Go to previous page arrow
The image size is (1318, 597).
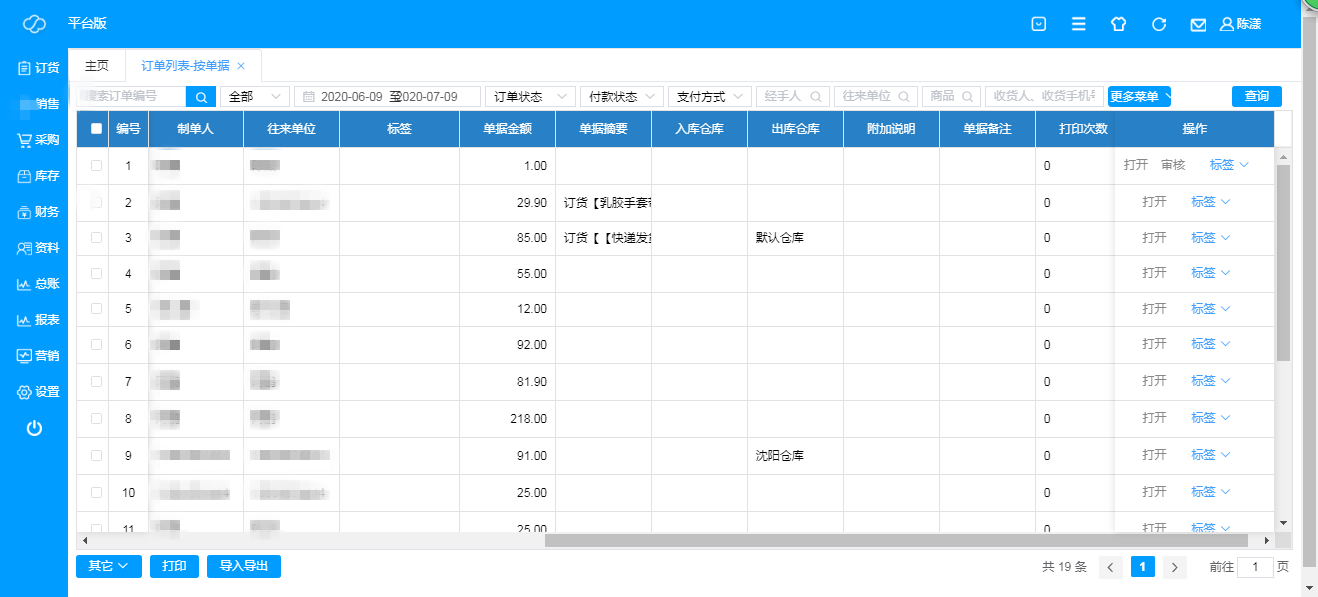(x=1111, y=567)
